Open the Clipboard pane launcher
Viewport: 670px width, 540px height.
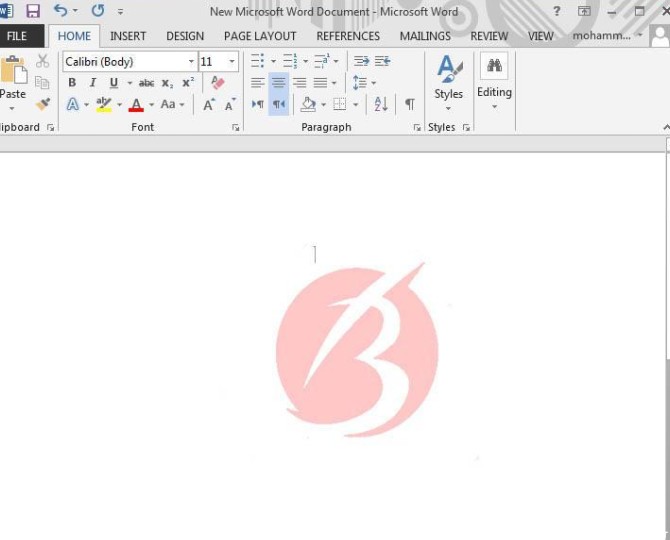click(51, 127)
